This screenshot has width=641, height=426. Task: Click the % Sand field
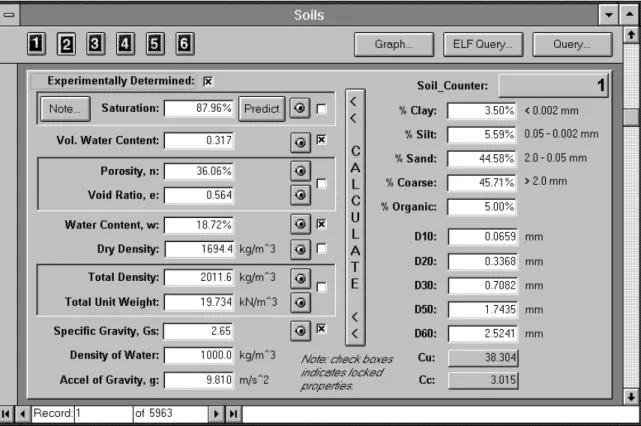pyautogui.click(x=482, y=159)
